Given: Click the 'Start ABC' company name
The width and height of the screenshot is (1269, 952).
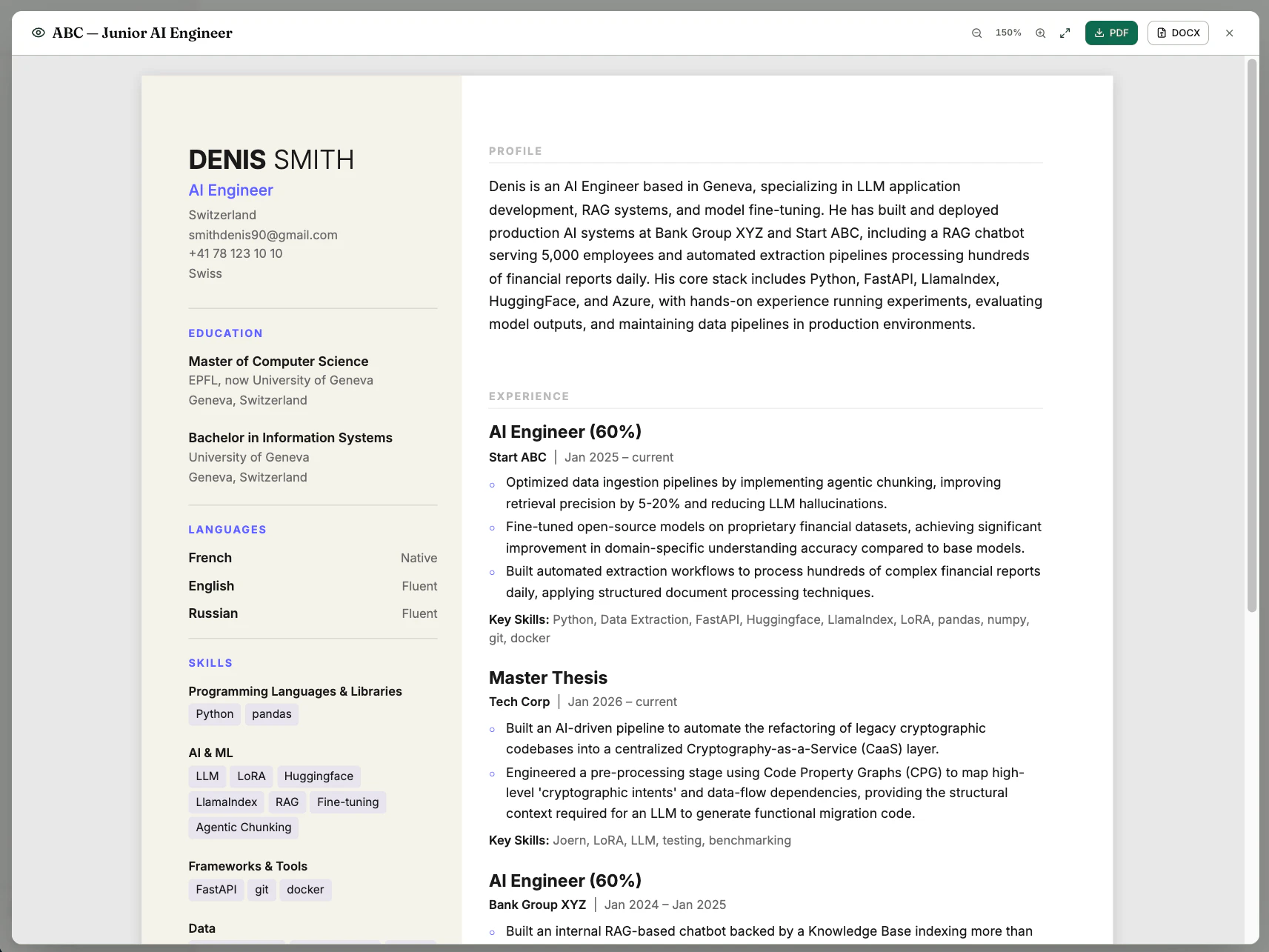Looking at the screenshot, I should [518, 457].
